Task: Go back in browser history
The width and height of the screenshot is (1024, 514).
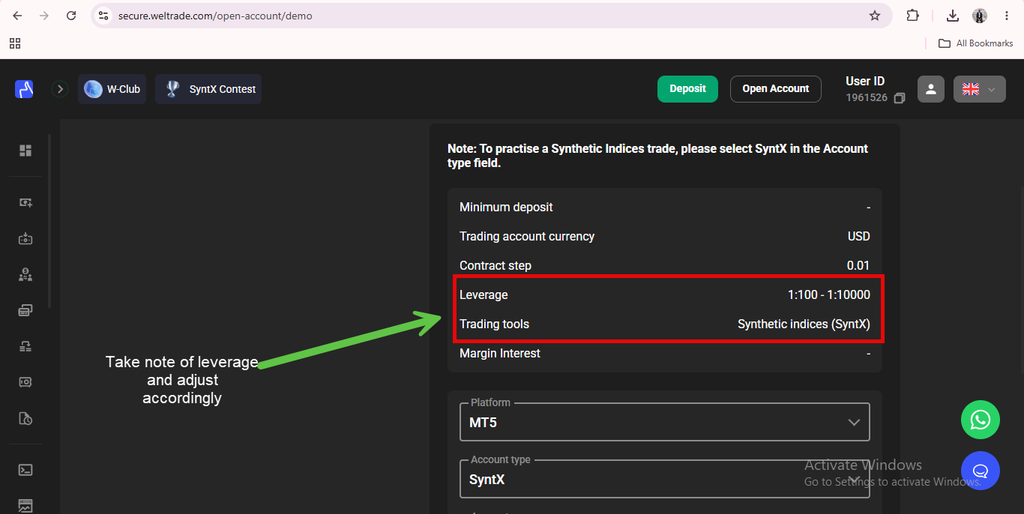Action: (18, 16)
